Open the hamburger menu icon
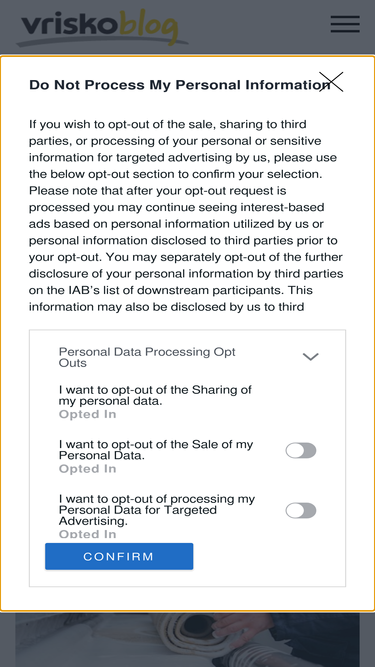The height and width of the screenshot is (667, 375). pyautogui.click(x=345, y=24)
